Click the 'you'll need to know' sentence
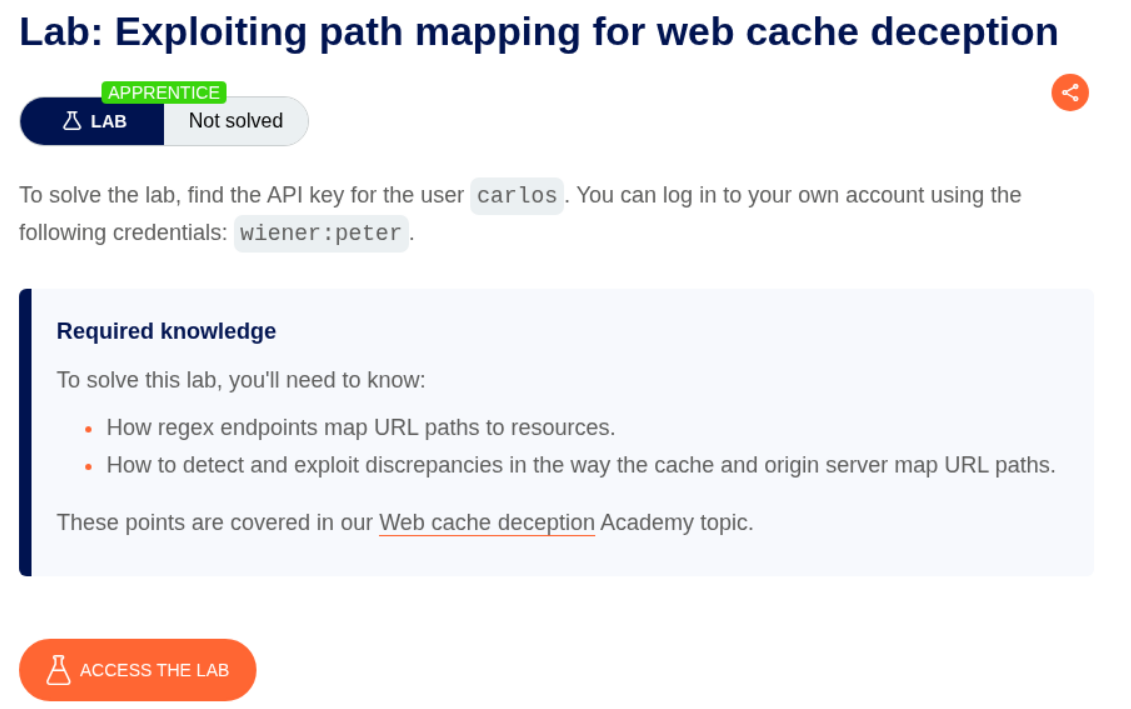 [x=241, y=380]
